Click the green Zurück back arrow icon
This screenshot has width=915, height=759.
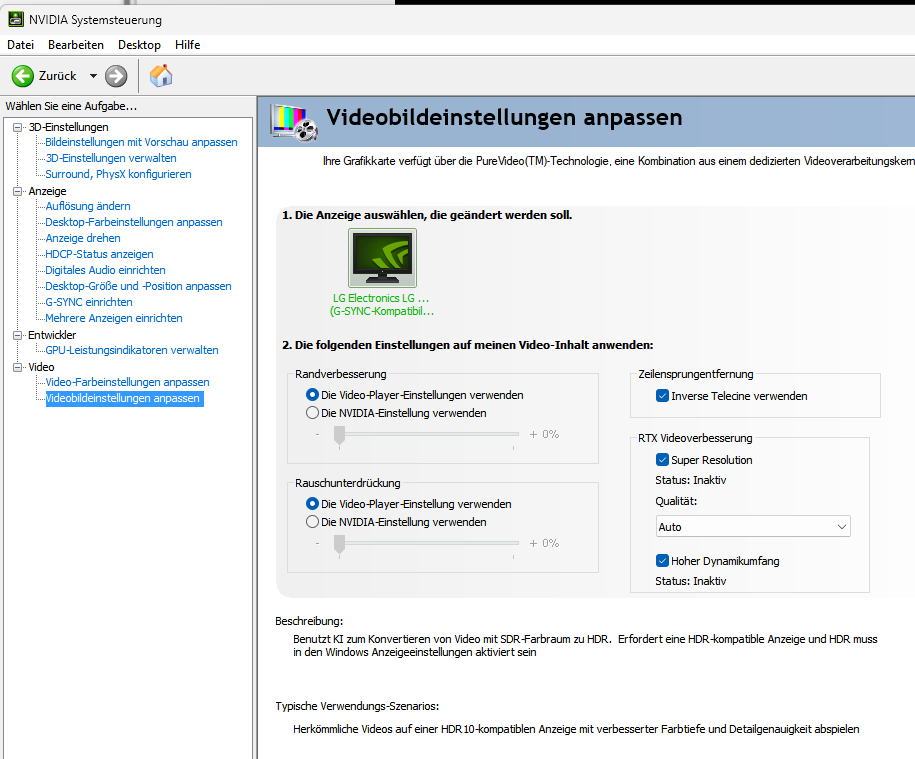coord(23,76)
